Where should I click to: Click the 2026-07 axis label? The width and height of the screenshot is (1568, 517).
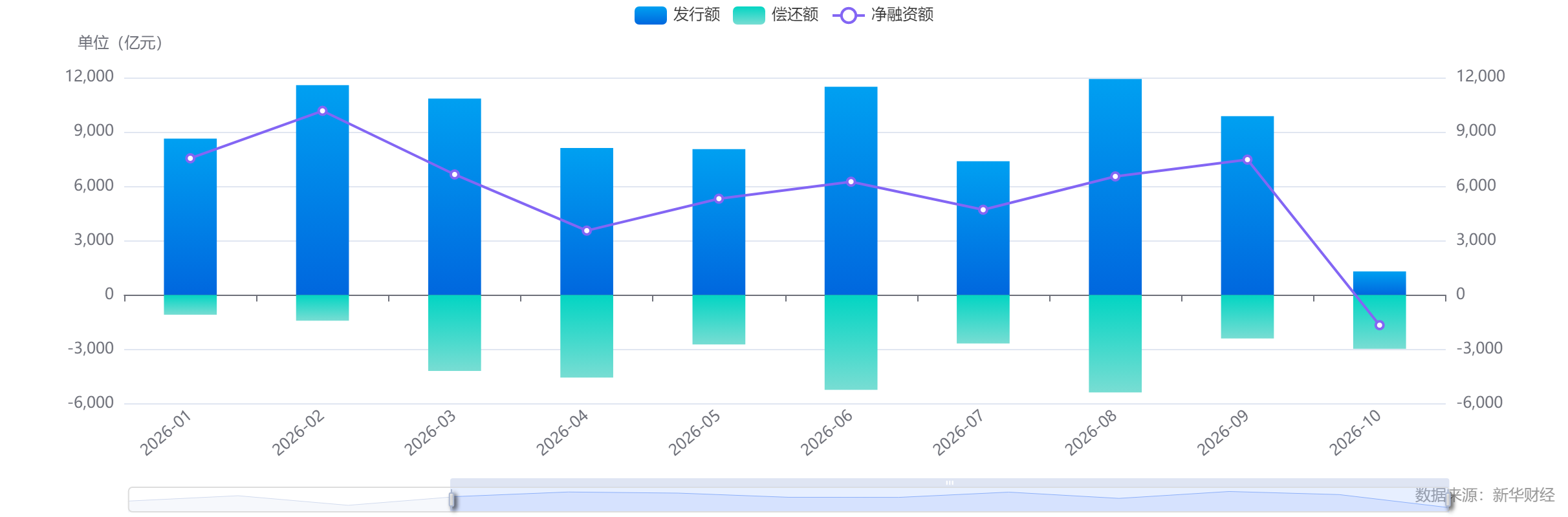pyautogui.click(x=958, y=433)
